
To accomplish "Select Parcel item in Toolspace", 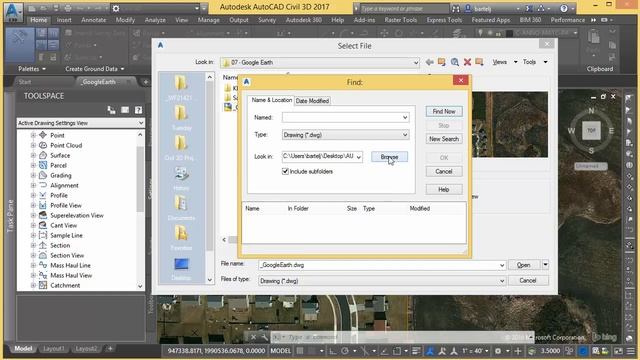I will click(x=58, y=165).
